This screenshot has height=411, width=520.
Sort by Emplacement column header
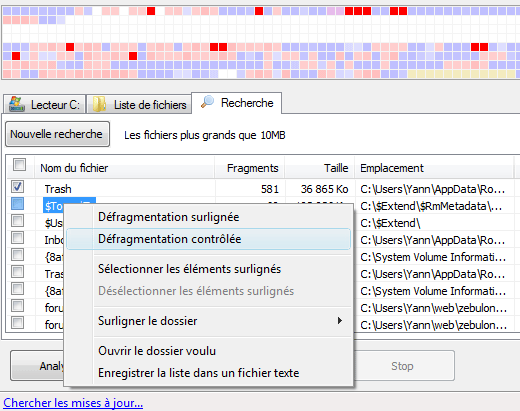pyautogui.click(x=434, y=168)
